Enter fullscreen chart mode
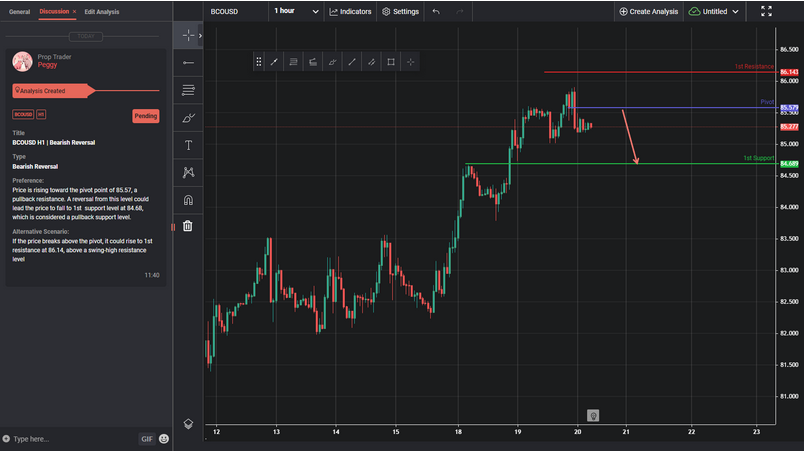 766,11
